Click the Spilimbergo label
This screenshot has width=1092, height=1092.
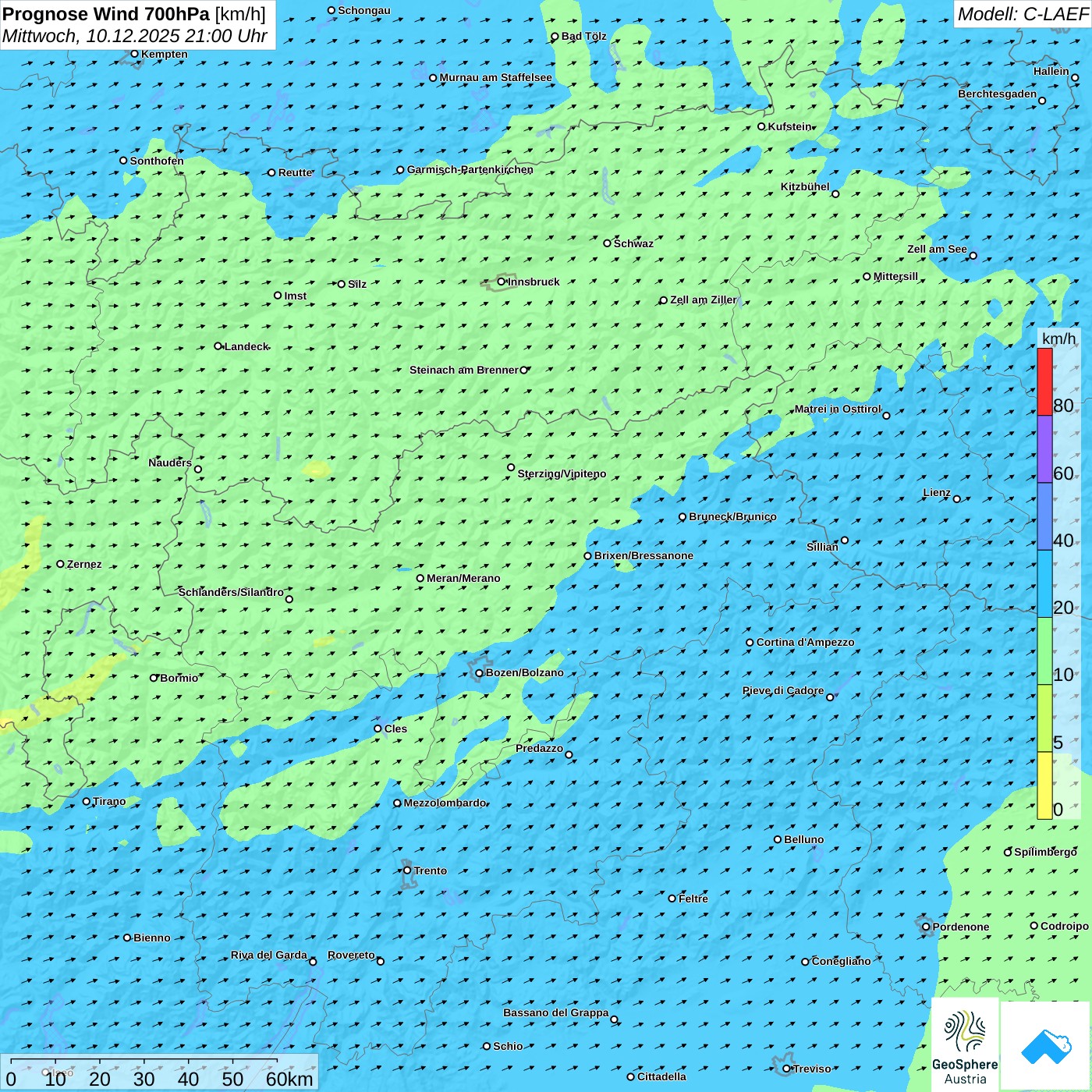1045,852
